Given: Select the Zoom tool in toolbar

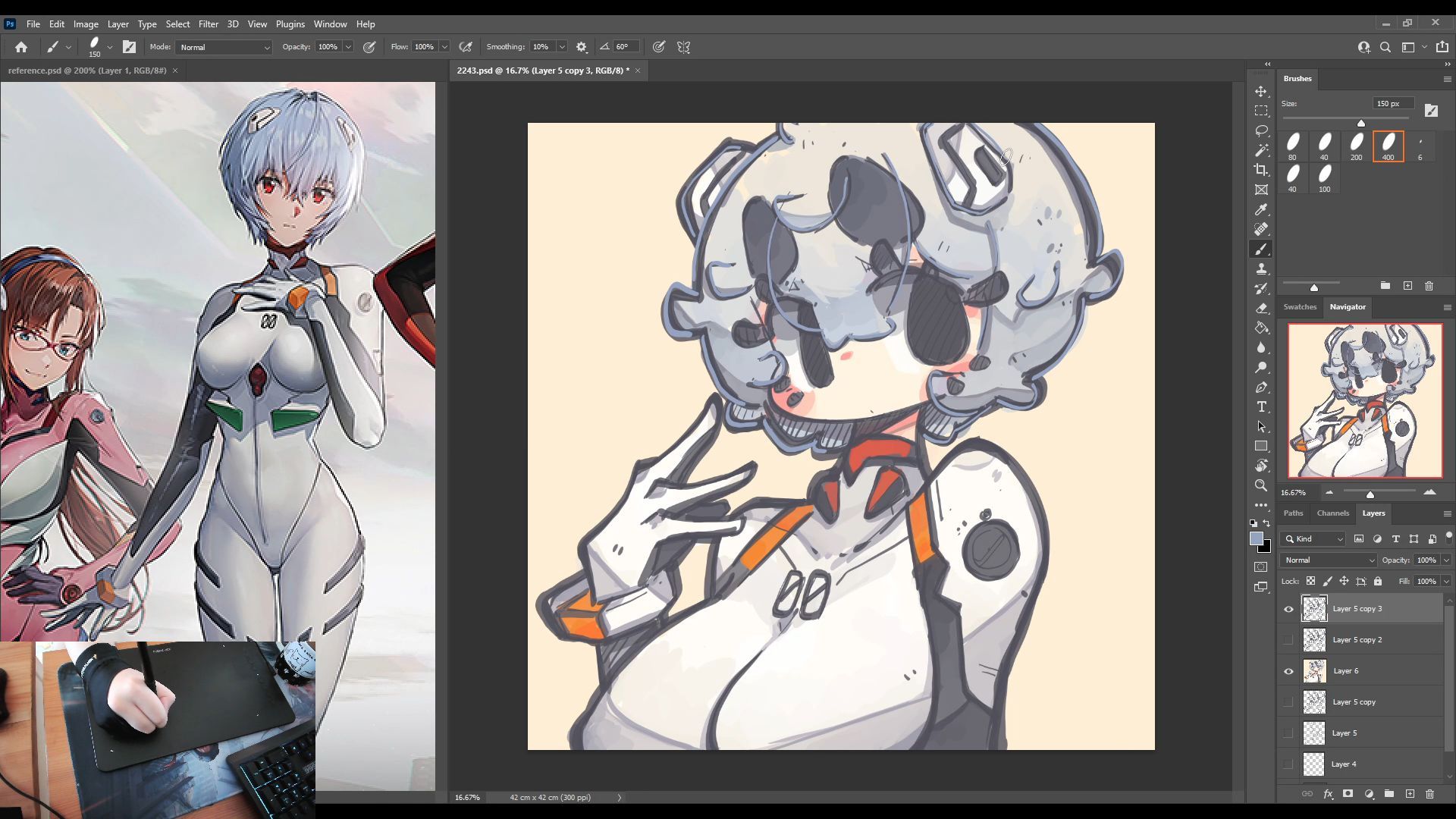Looking at the screenshot, I should (1261, 485).
